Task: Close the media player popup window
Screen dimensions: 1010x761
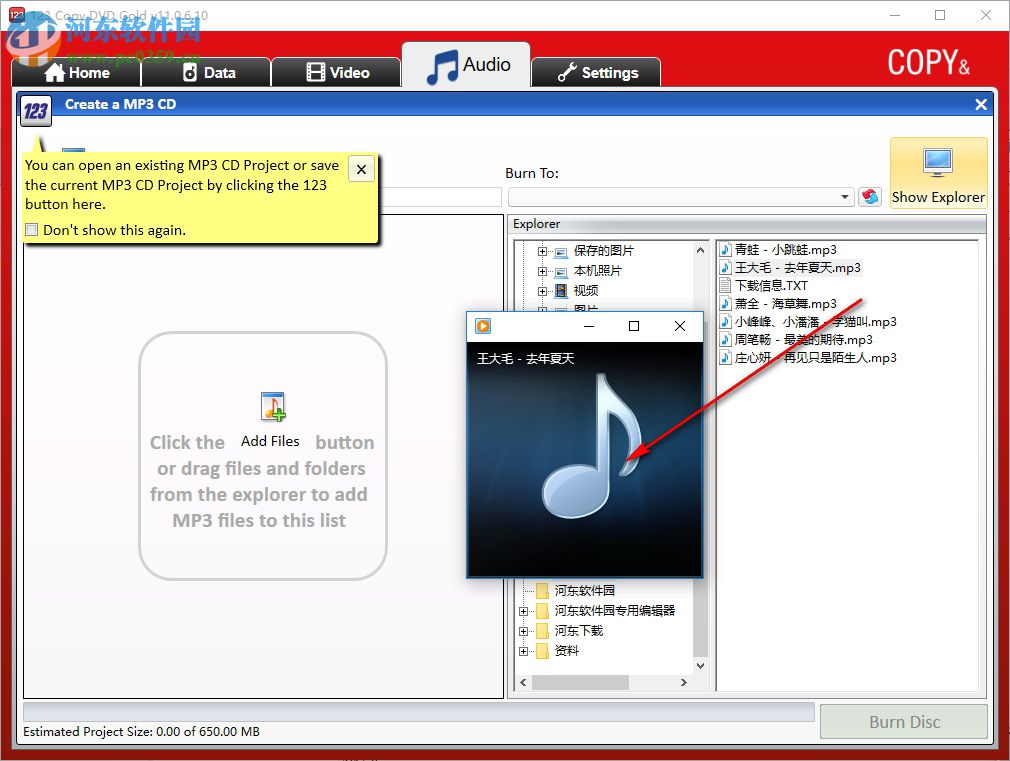Action: [x=680, y=326]
